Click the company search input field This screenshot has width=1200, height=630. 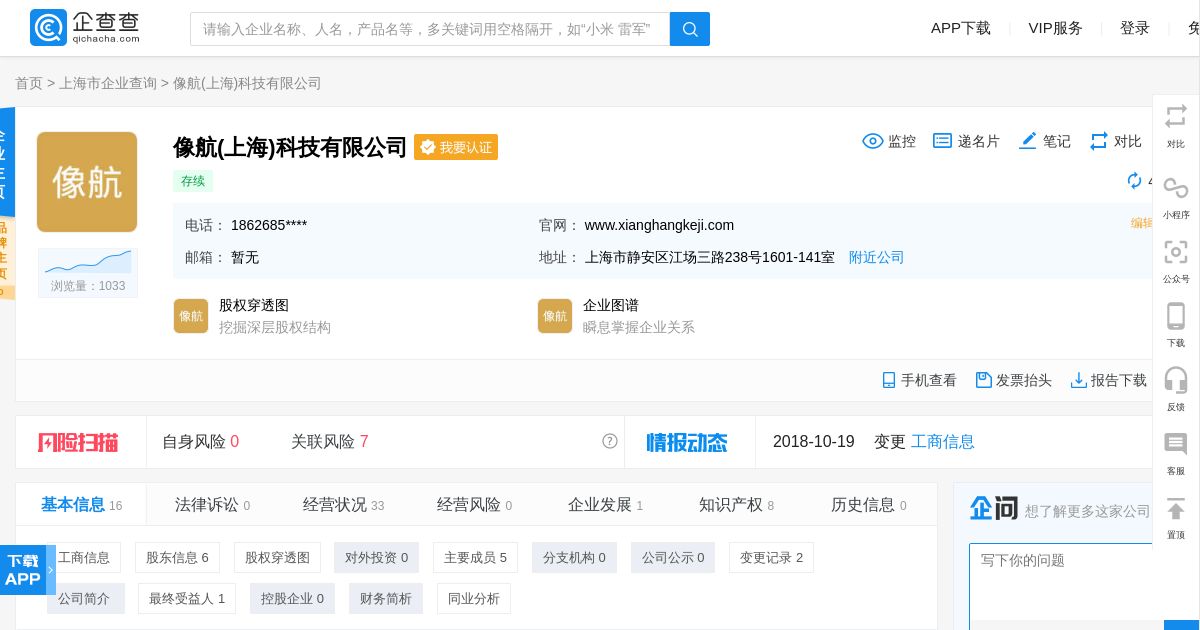tap(430, 29)
